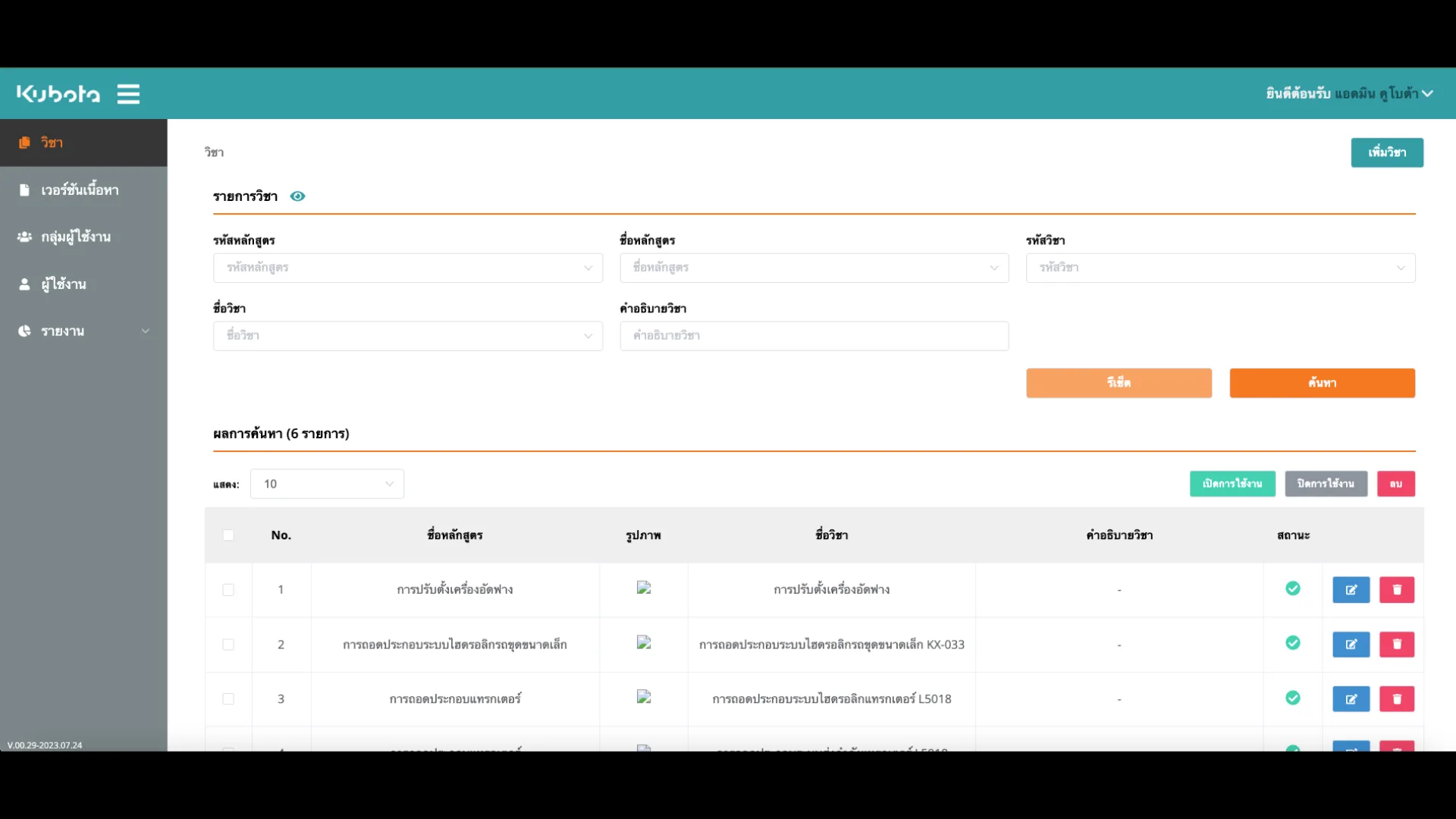Expand the รายงาน sidebar menu
The image size is (1456, 819).
[x=83, y=331]
